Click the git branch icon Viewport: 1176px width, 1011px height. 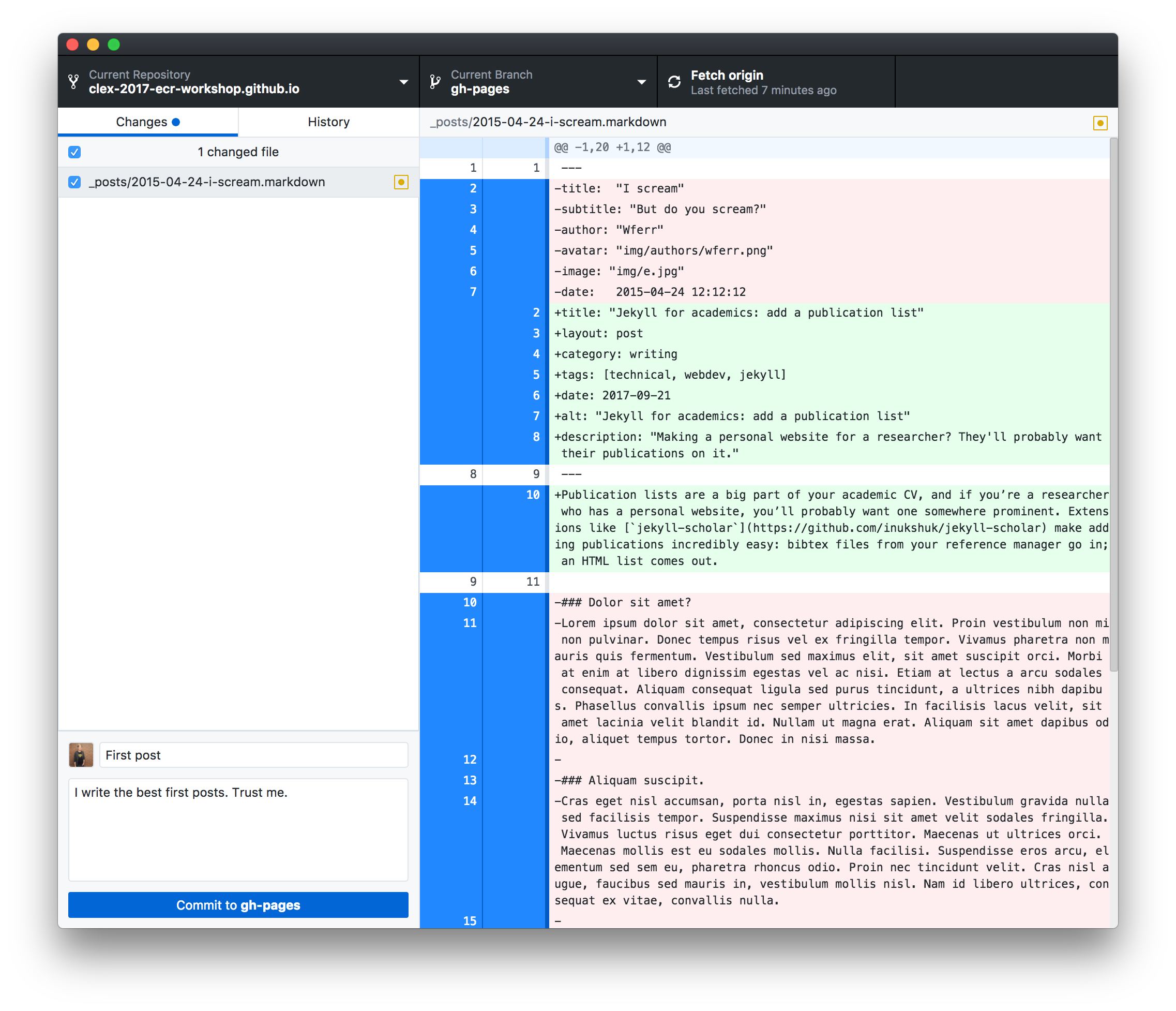click(435, 82)
